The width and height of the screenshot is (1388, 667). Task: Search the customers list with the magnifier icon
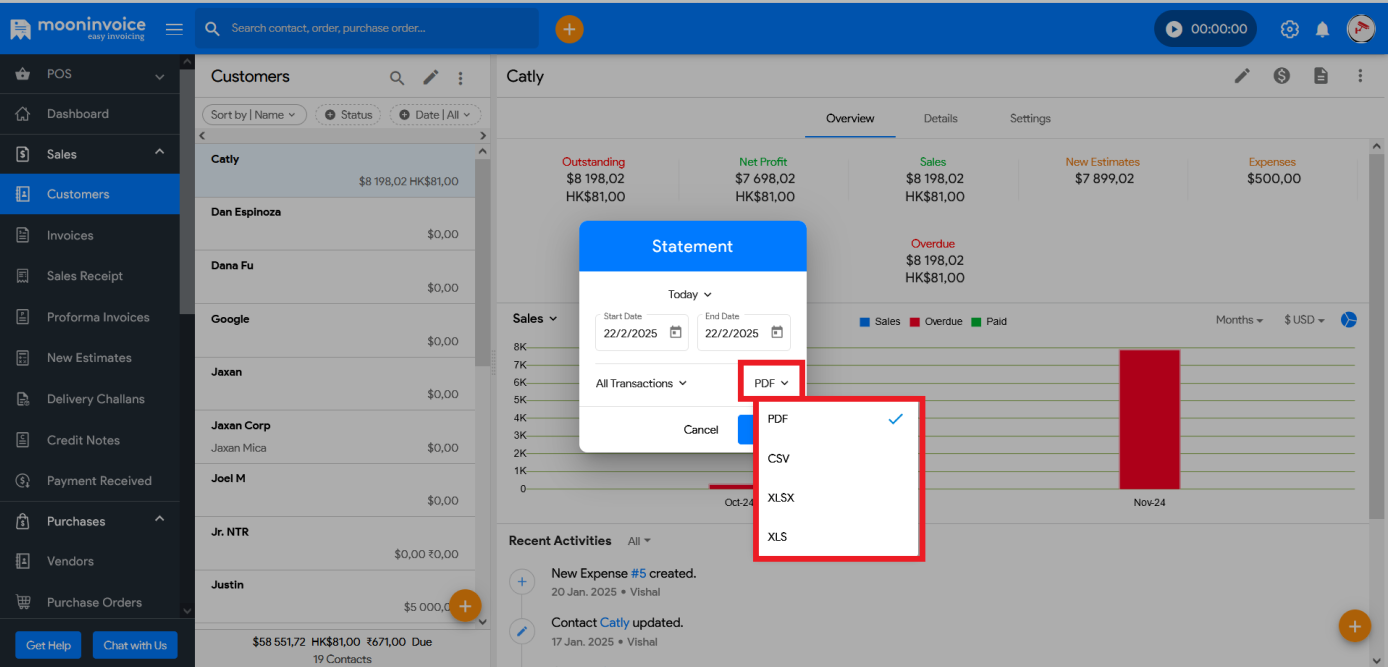pos(397,78)
